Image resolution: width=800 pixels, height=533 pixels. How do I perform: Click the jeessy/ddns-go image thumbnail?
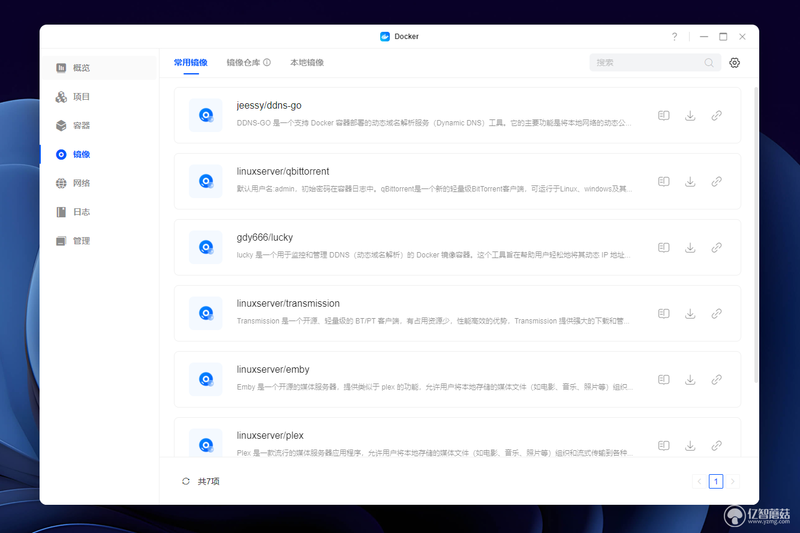click(x=206, y=115)
